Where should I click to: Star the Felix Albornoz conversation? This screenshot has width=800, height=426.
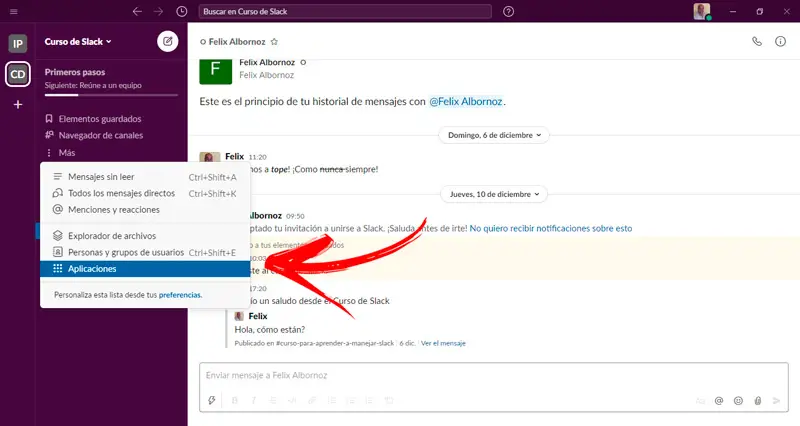tap(274, 42)
